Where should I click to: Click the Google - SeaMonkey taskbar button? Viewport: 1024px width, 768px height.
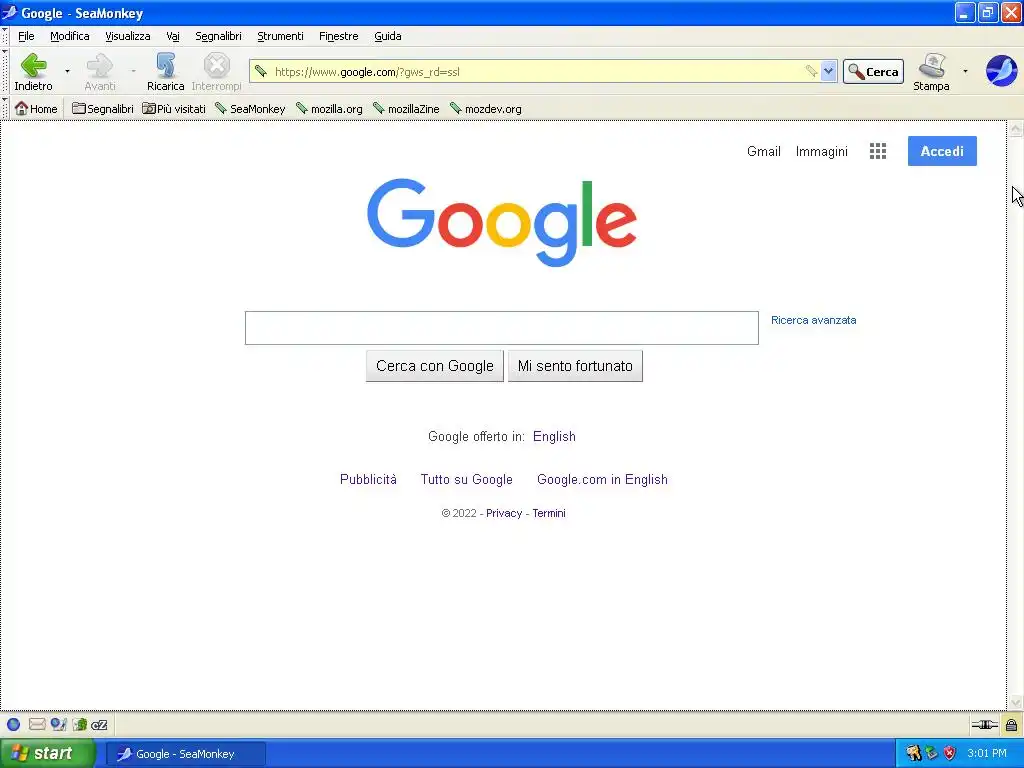pyautogui.click(x=185, y=754)
